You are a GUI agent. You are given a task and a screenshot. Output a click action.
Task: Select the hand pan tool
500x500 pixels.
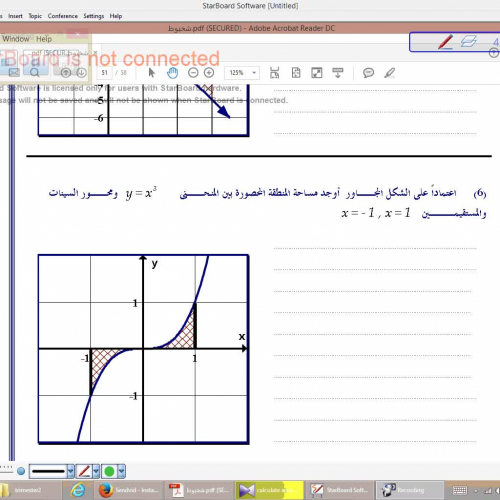click(172, 73)
